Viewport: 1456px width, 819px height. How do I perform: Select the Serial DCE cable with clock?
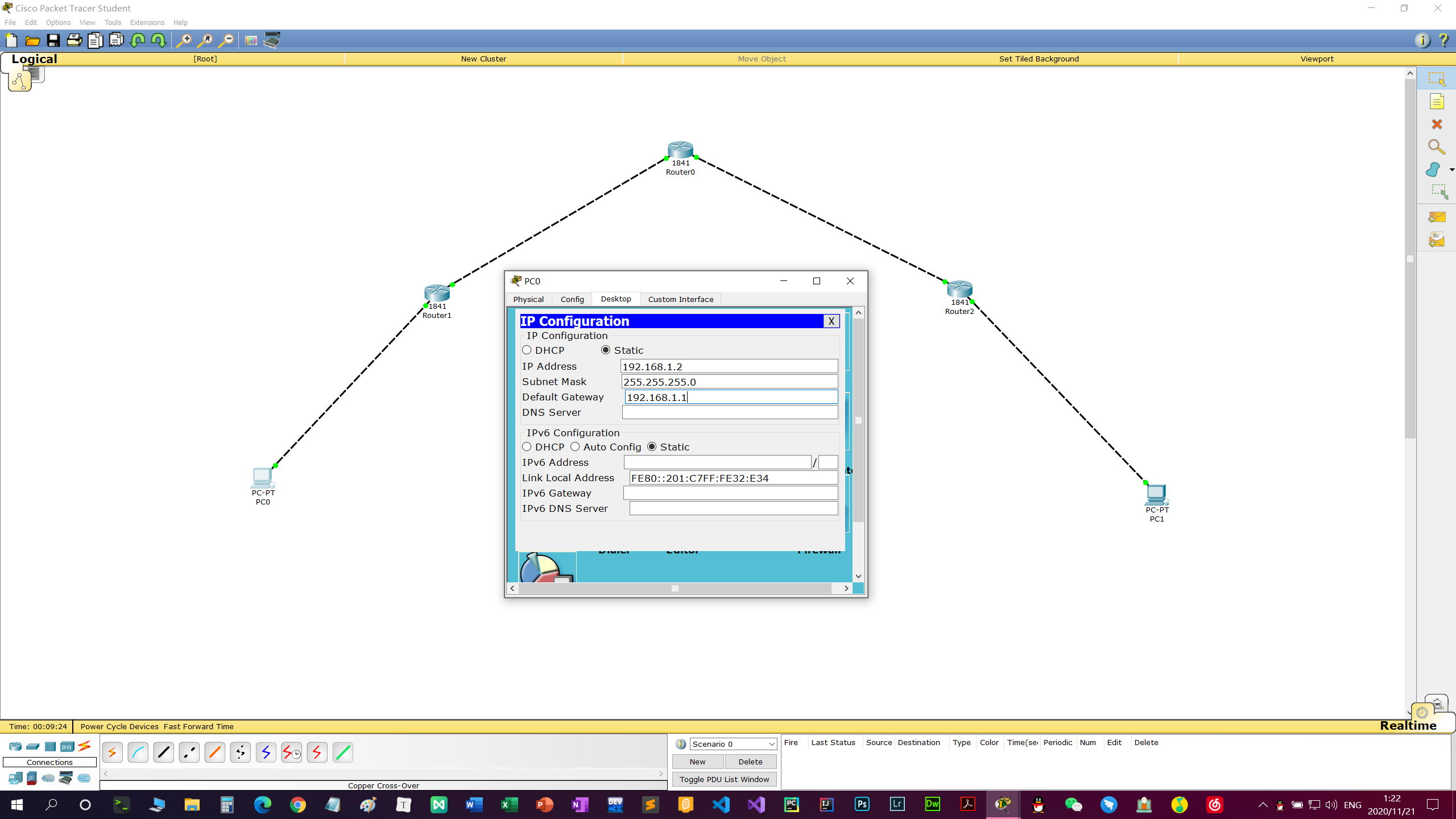tap(292, 752)
